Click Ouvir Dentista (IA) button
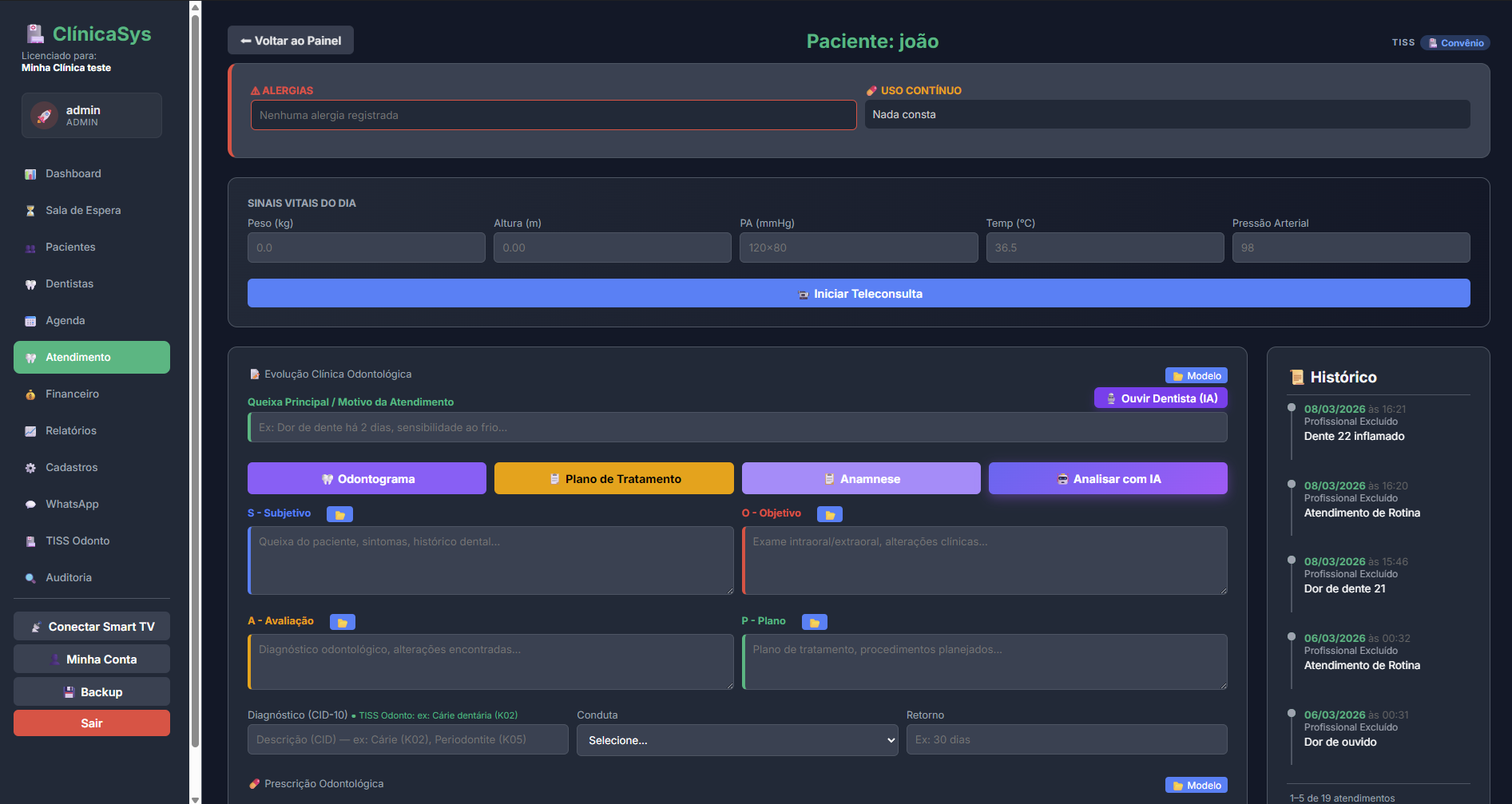Image resolution: width=1512 pixels, height=804 pixels. pos(1160,398)
